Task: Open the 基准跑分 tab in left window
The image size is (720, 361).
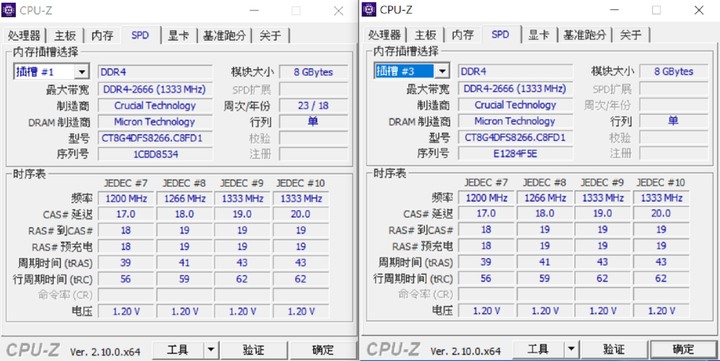Action: tap(224, 35)
